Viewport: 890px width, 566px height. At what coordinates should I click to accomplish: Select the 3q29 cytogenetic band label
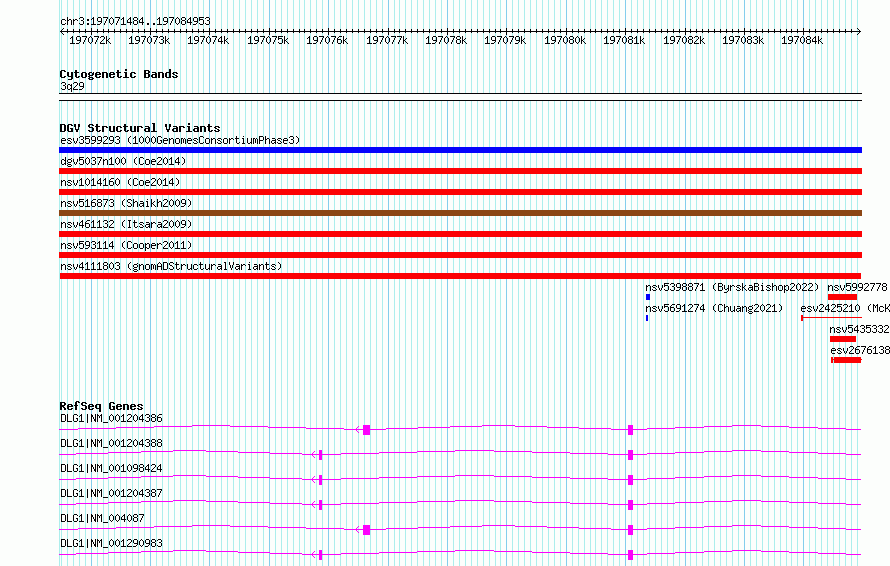tap(72, 86)
